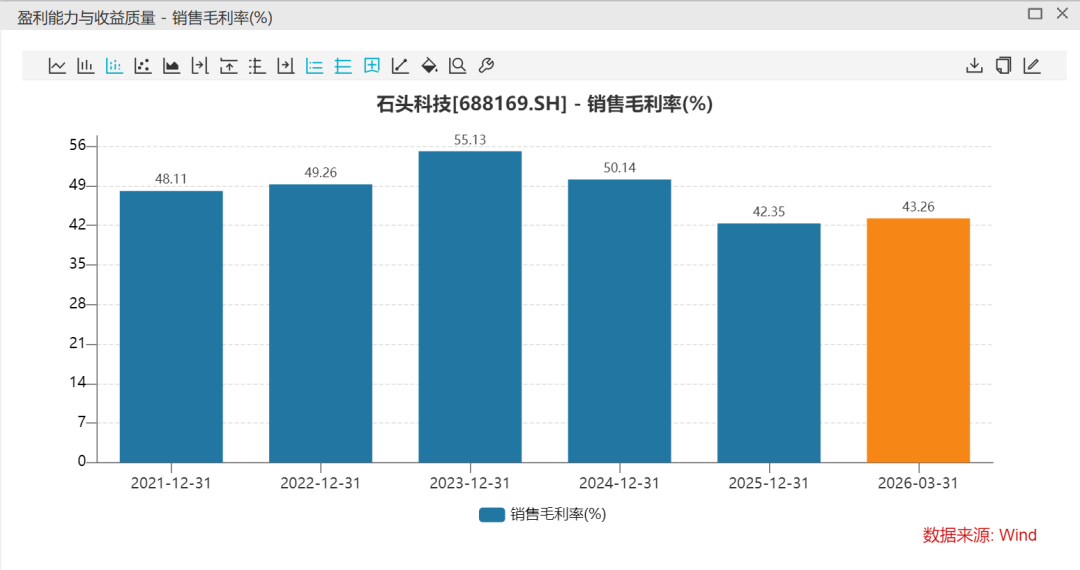Image resolution: width=1080 pixels, height=570 pixels.
Task: Toggle the highlighted horizontal gridlines icon
Action: point(343,66)
